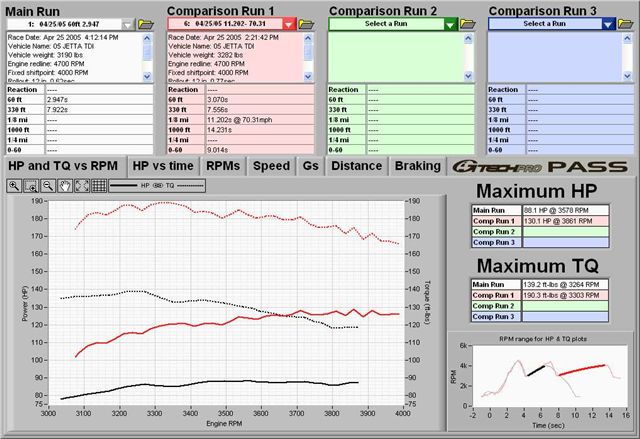Expand the Main Run selection dropdown

tap(128, 24)
